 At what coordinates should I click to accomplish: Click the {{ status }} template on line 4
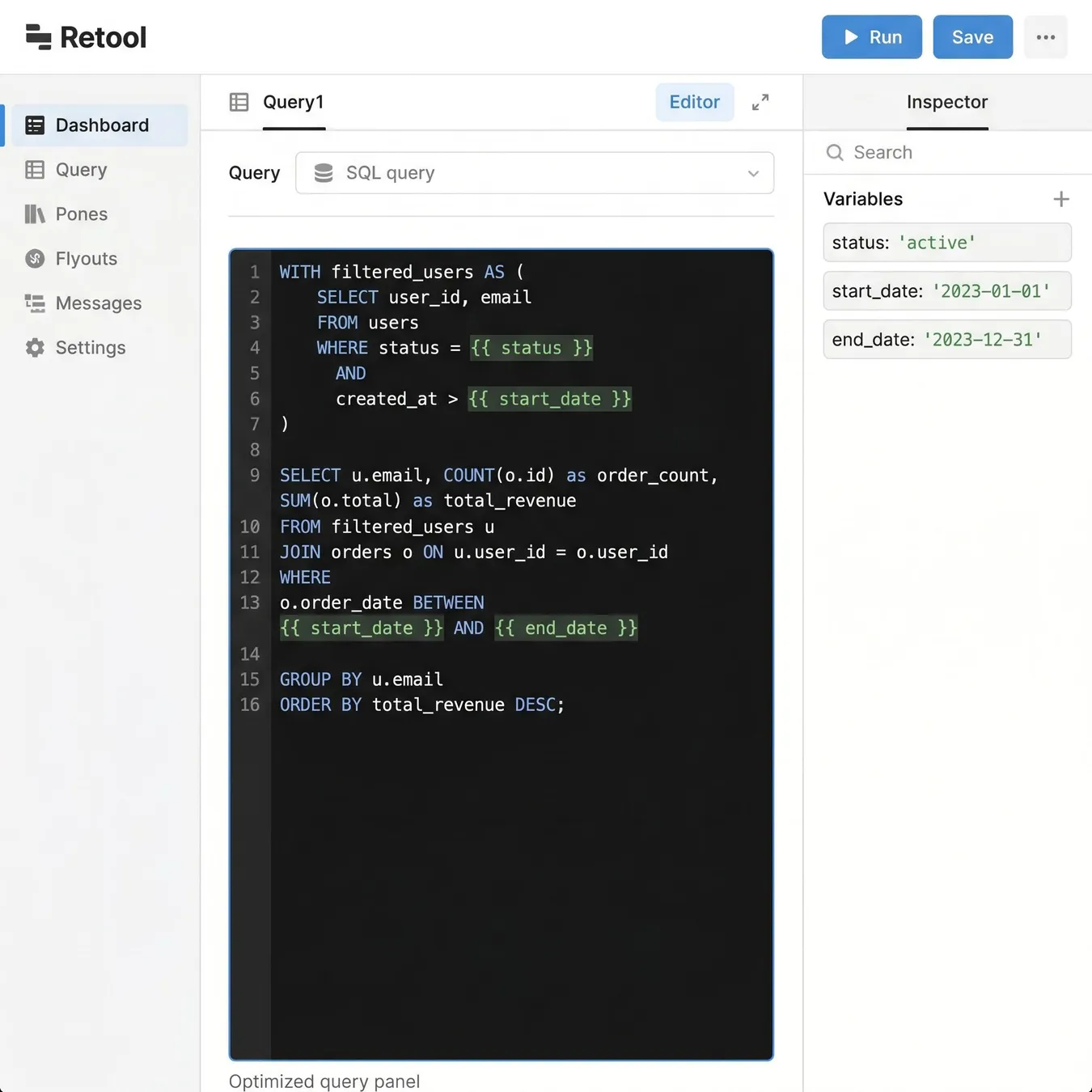[531, 348]
